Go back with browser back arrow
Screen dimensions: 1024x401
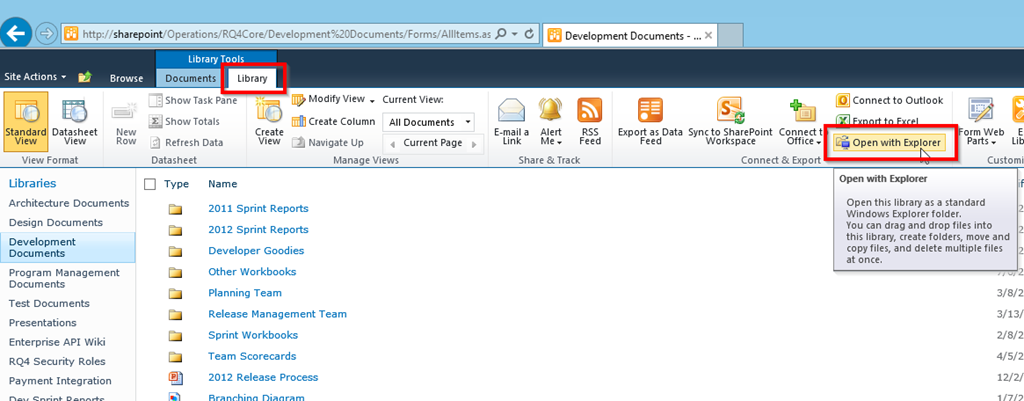click(x=15, y=33)
